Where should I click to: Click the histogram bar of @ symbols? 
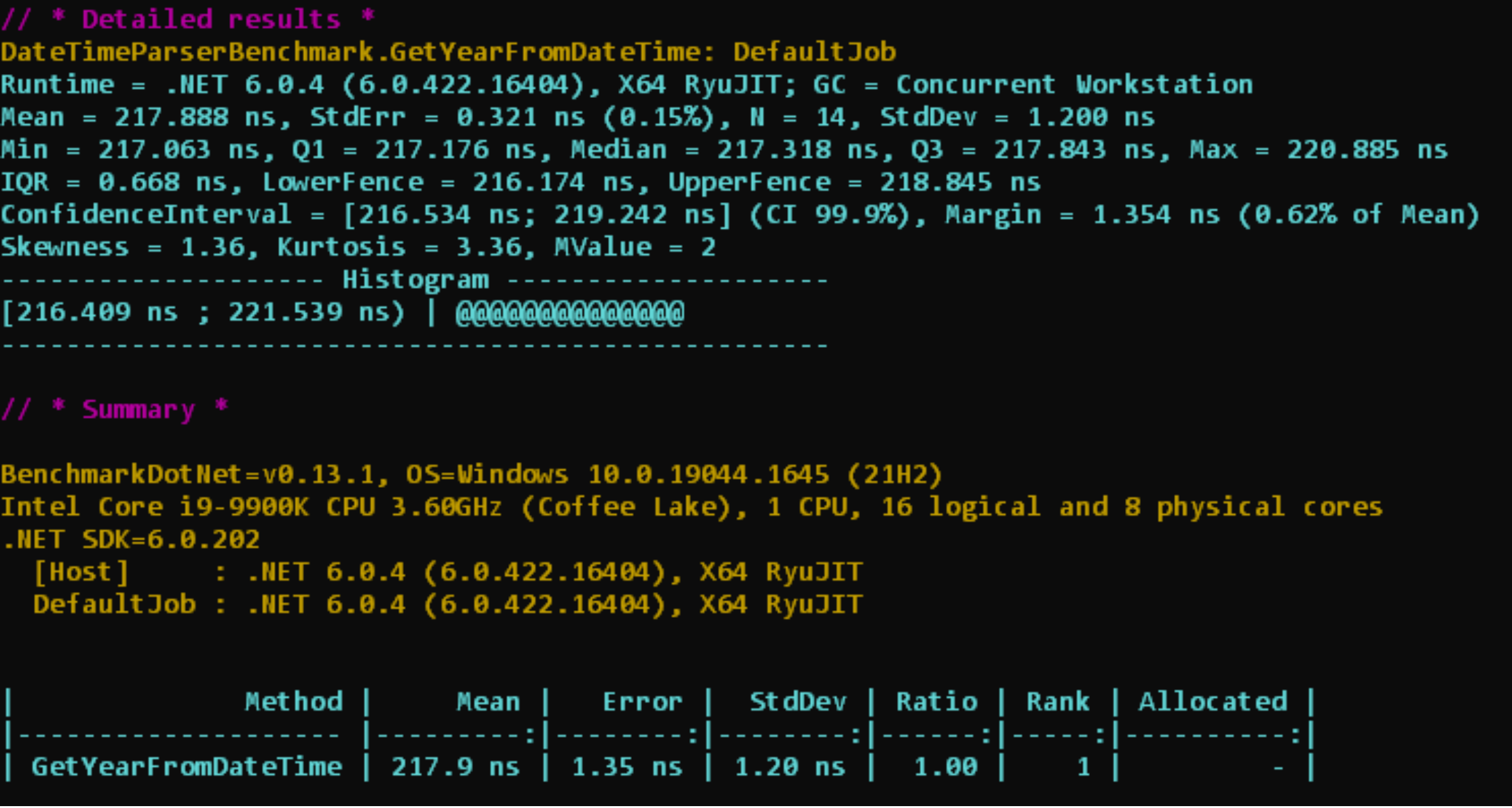(569, 313)
